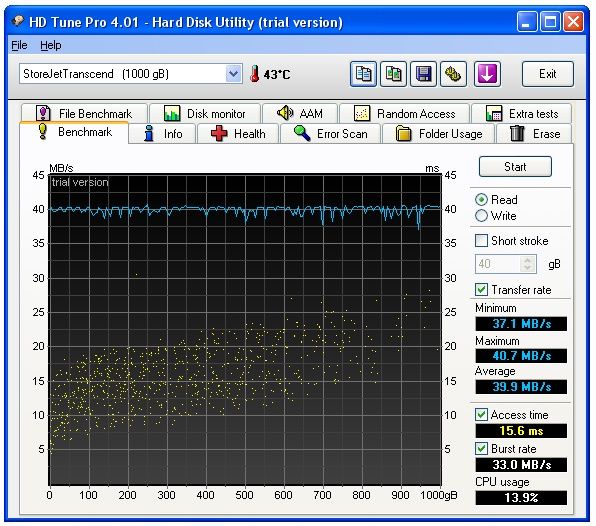Select the Write radio button
Viewport: 596px width, 526px height.
481,216
